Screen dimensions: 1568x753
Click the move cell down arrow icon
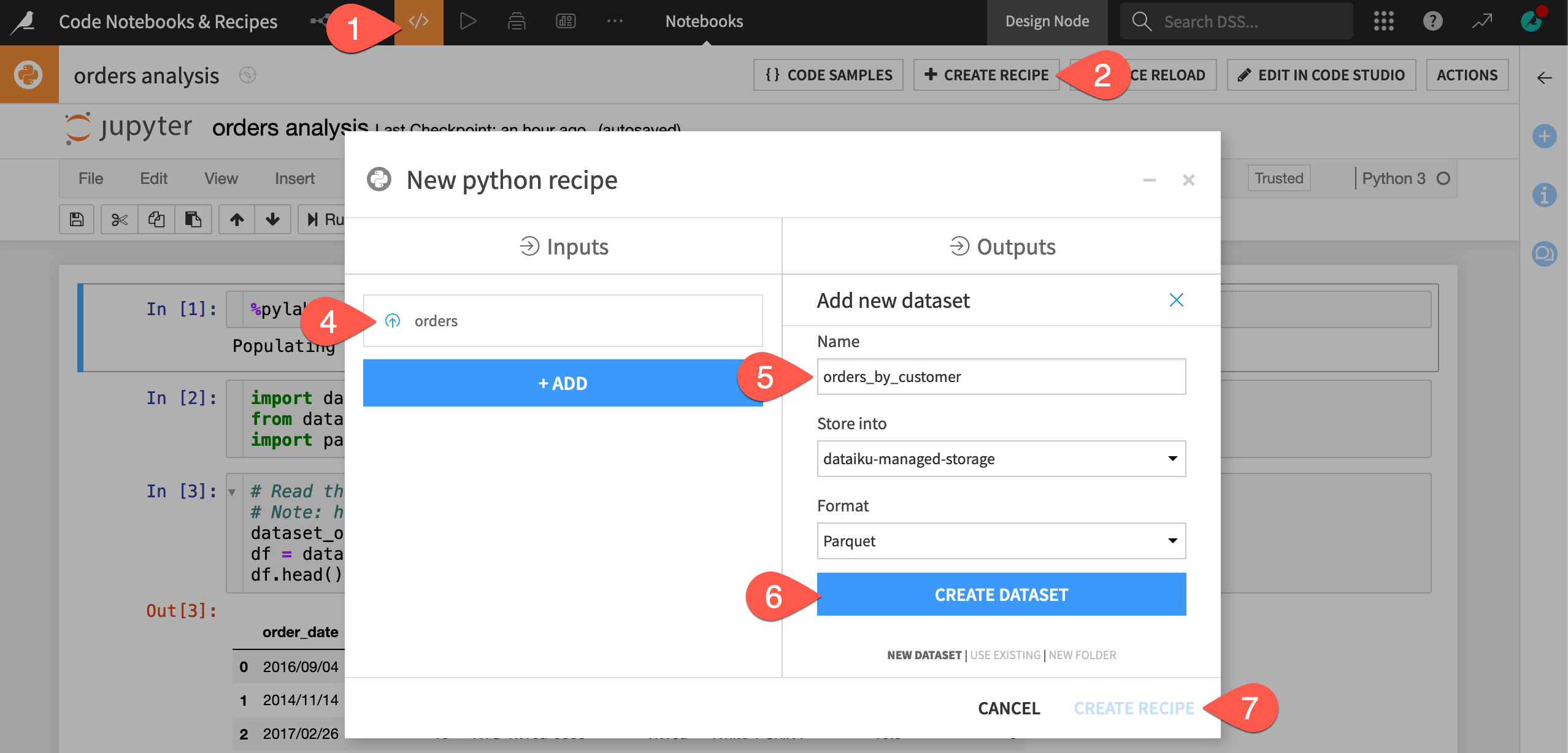click(x=272, y=219)
